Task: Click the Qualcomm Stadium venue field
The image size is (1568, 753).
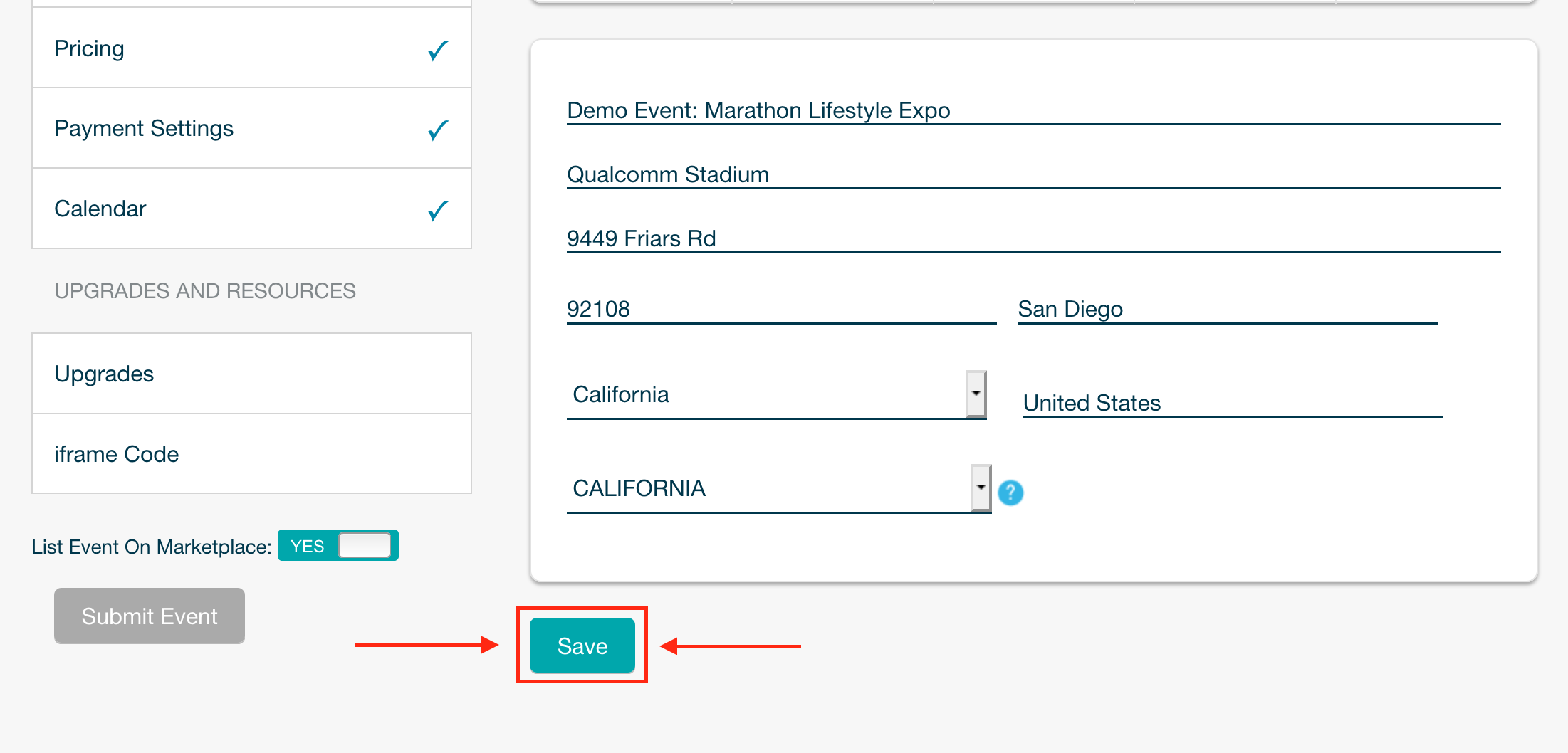Action: (1033, 174)
